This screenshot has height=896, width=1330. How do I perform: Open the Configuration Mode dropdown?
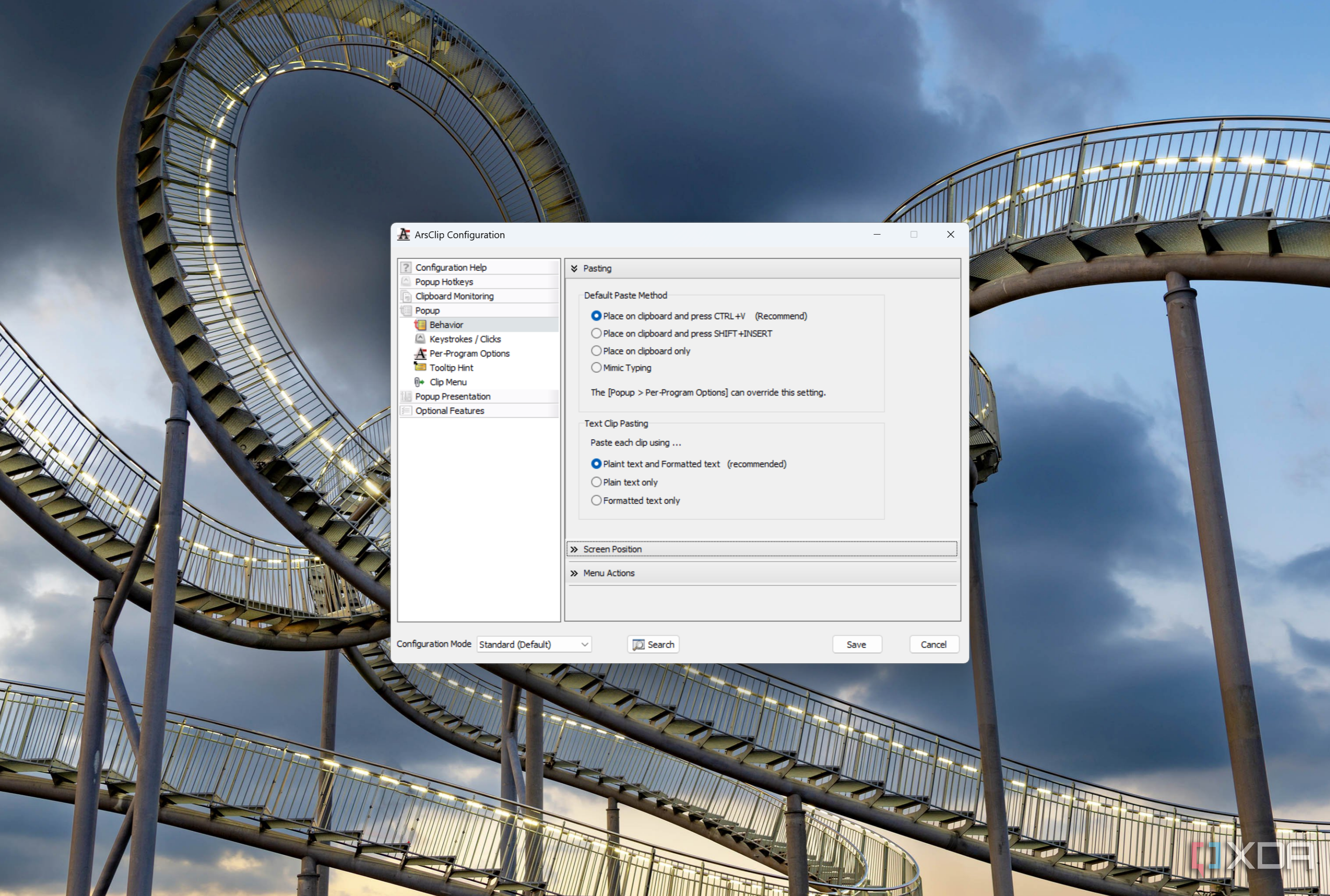tap(534, 644)
